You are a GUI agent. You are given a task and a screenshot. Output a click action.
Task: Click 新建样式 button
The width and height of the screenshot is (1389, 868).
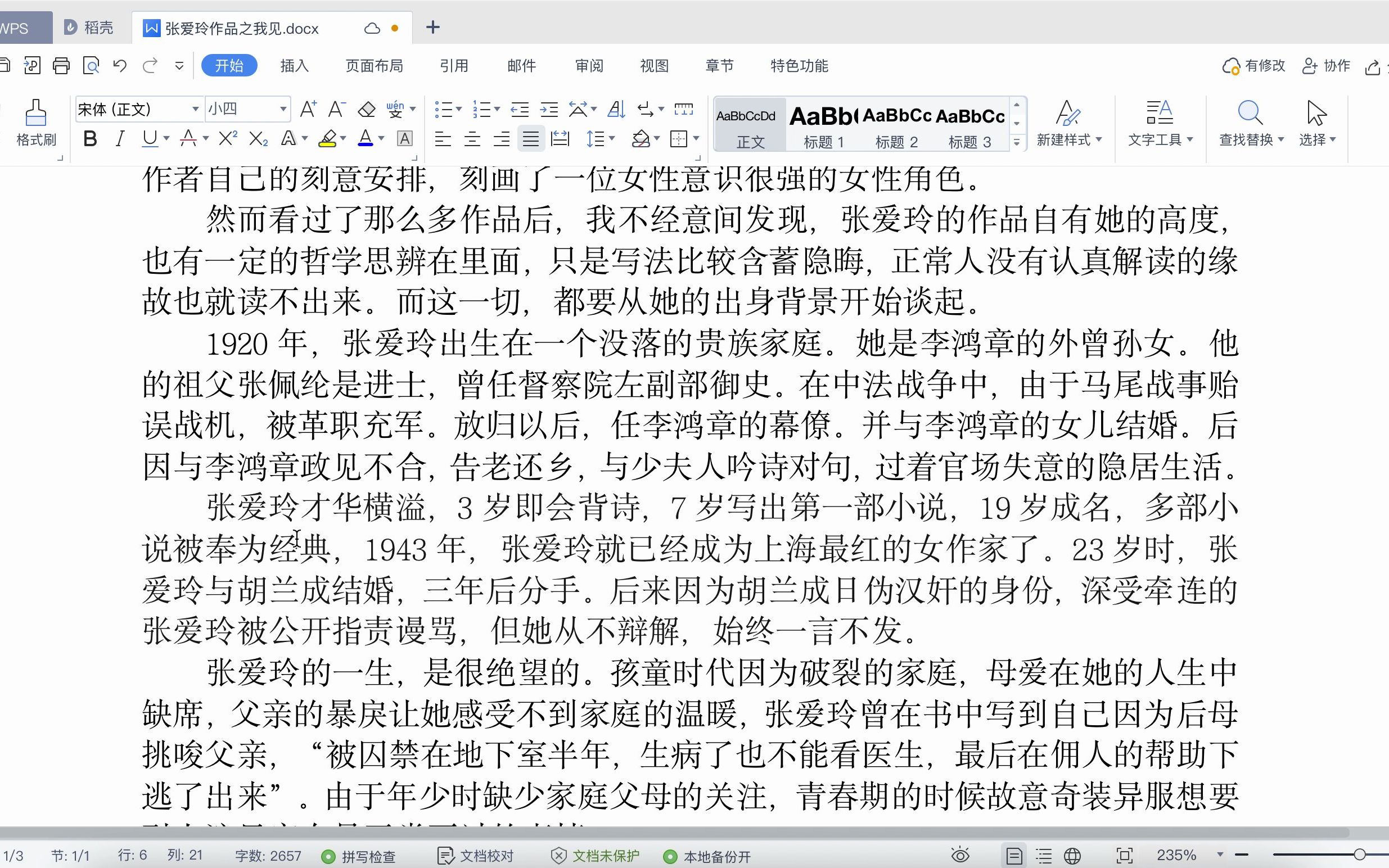pyautogui.click(x=1069, y=124)
